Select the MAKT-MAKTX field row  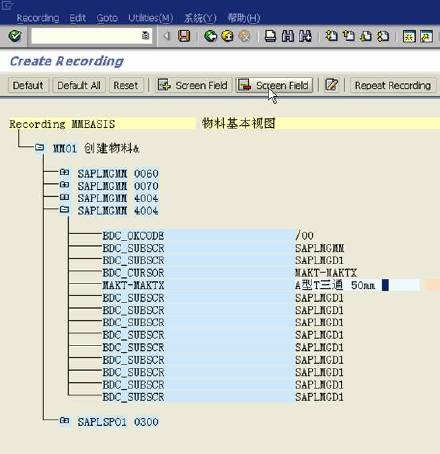point(199,285)
